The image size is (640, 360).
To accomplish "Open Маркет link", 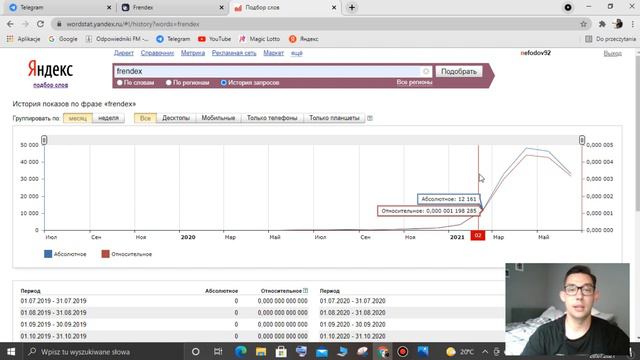I will [x=273, y=53].
